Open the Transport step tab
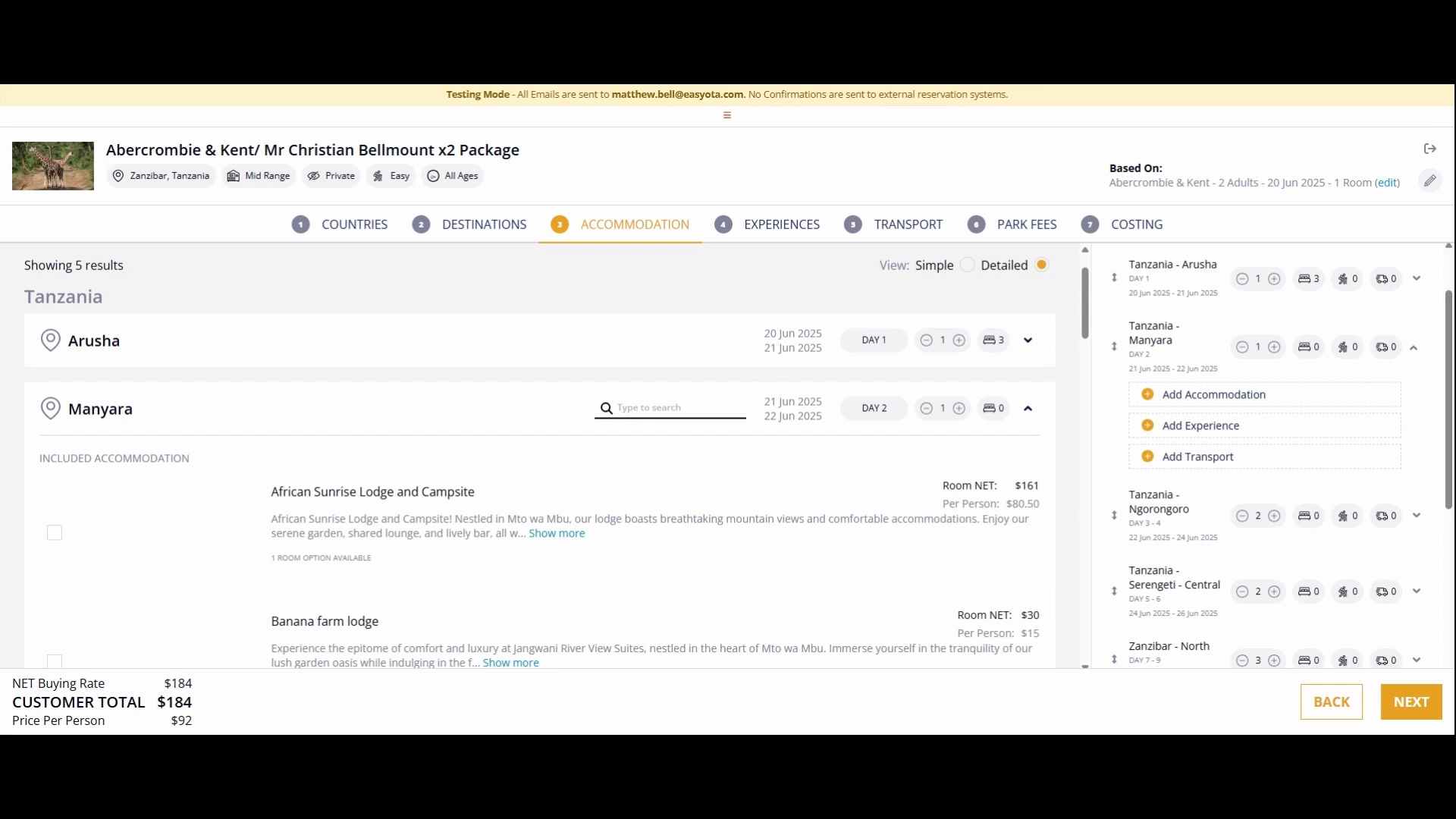This screenshot has height=819, width=1456. (893, 224)
